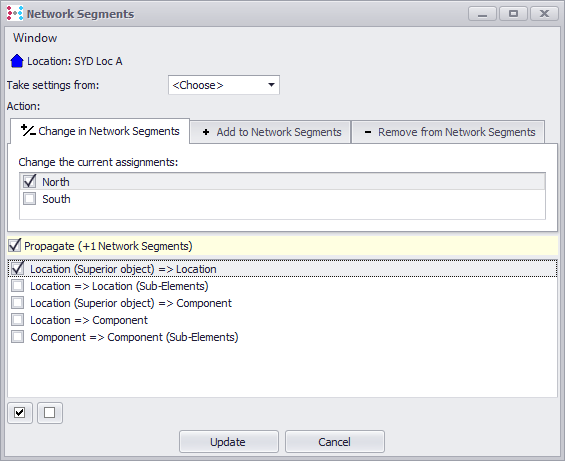Check the South segment checkbox
The height and width of the screenshot is (461, 565).
tap(30, 199)
